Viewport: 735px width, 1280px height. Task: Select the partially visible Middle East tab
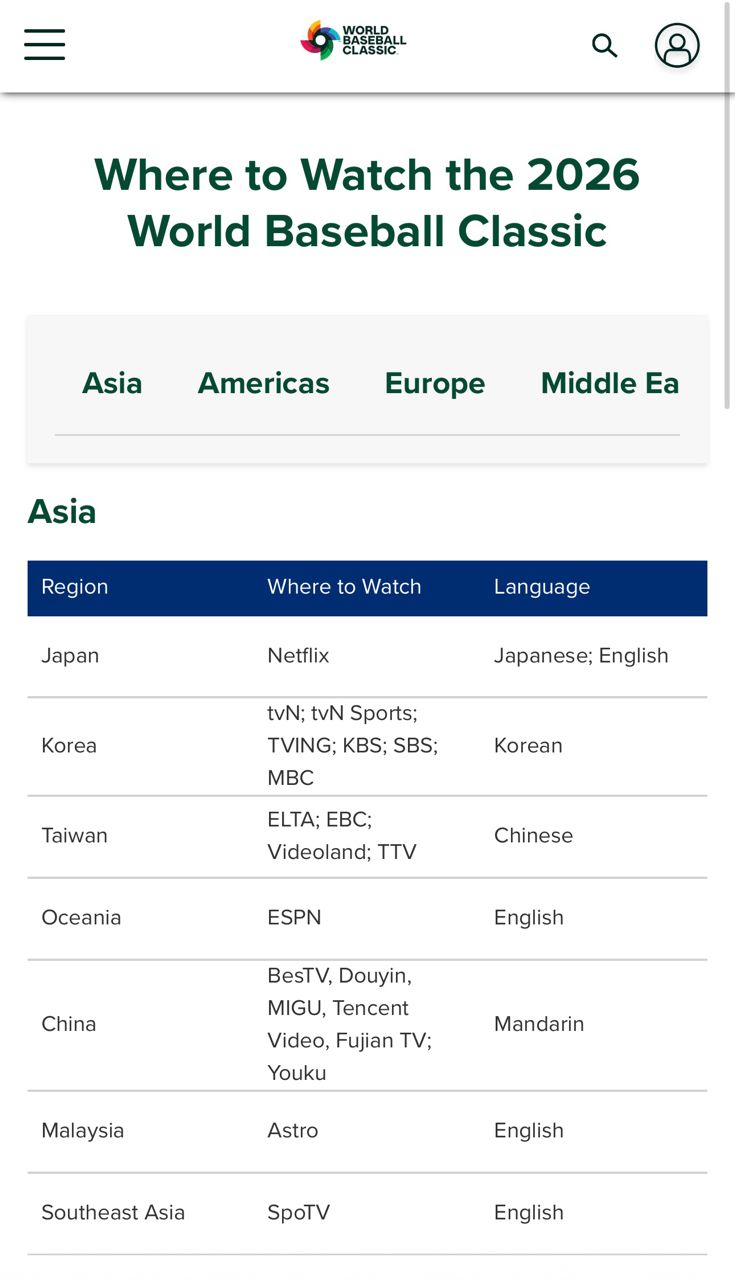pos(609,384)
